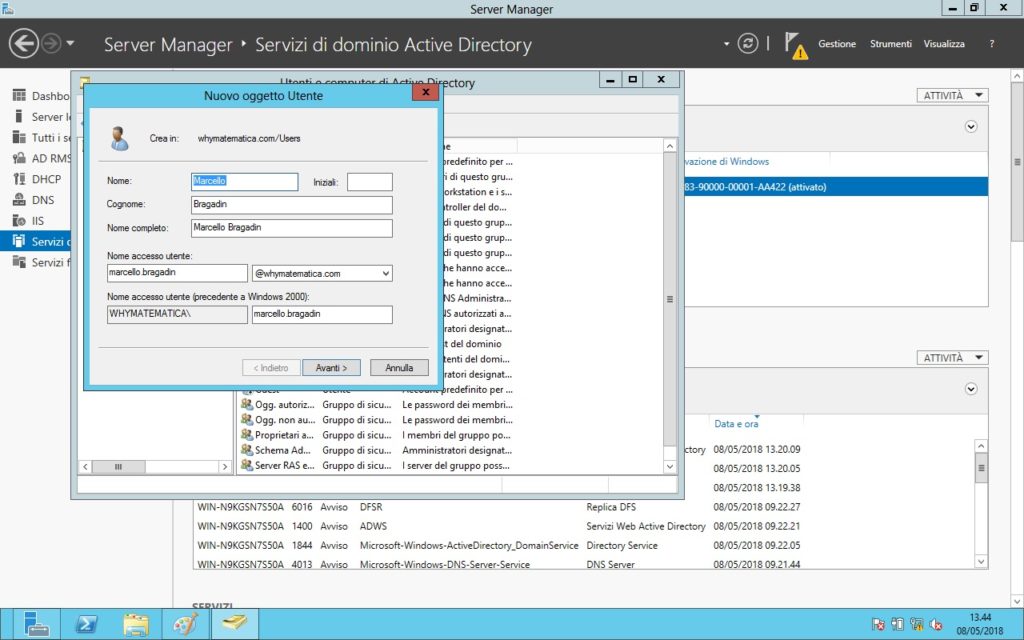1024x640 pixels.
Task: Click the forward navigation arrow
Action: [x=51, y=44]
